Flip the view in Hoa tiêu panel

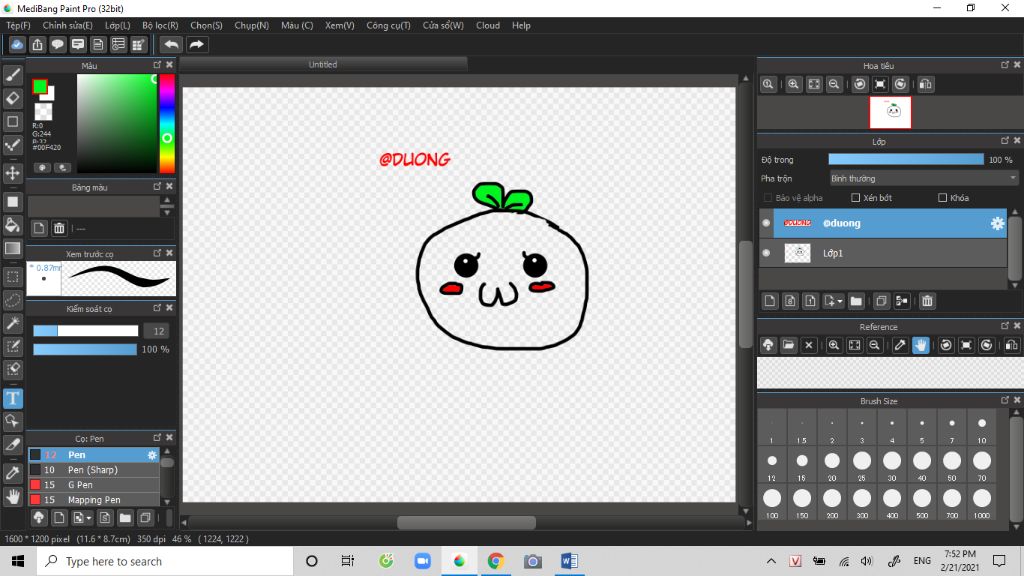click(925, 84)
